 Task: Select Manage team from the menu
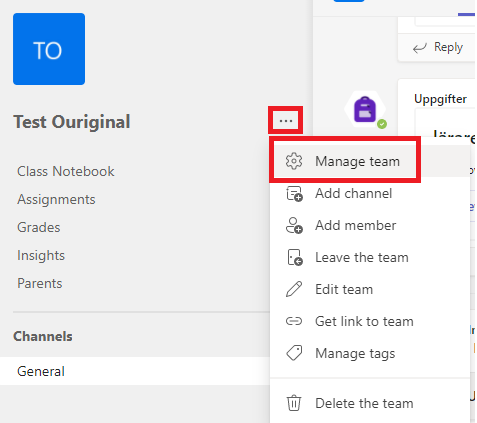point(345,161)
